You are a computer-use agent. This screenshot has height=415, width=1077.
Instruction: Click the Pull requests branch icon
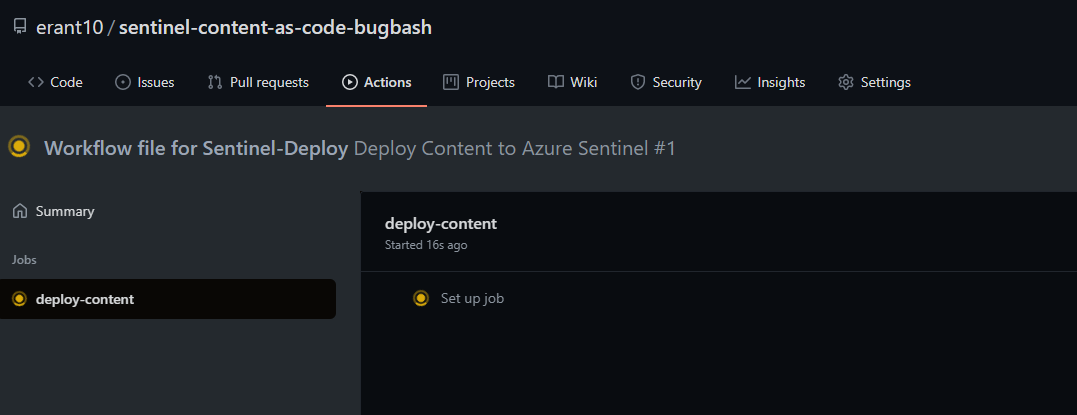point(215,82)
